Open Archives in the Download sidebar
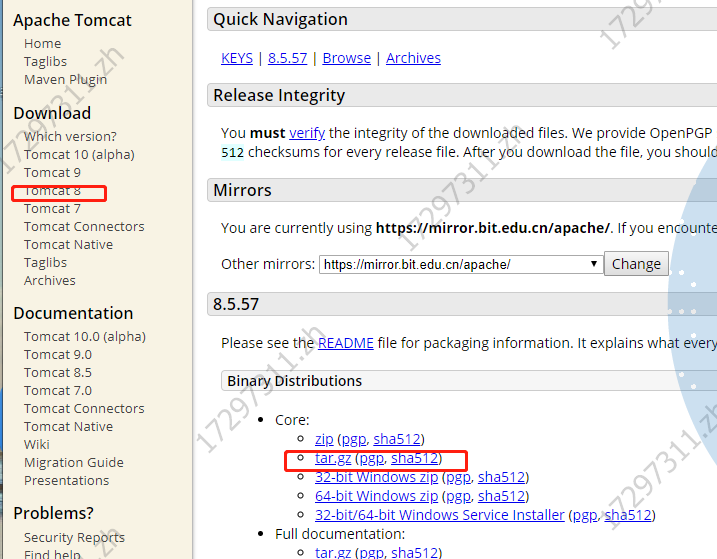The width and height of the screenshot is (717, 559). [x=49, y=280]
